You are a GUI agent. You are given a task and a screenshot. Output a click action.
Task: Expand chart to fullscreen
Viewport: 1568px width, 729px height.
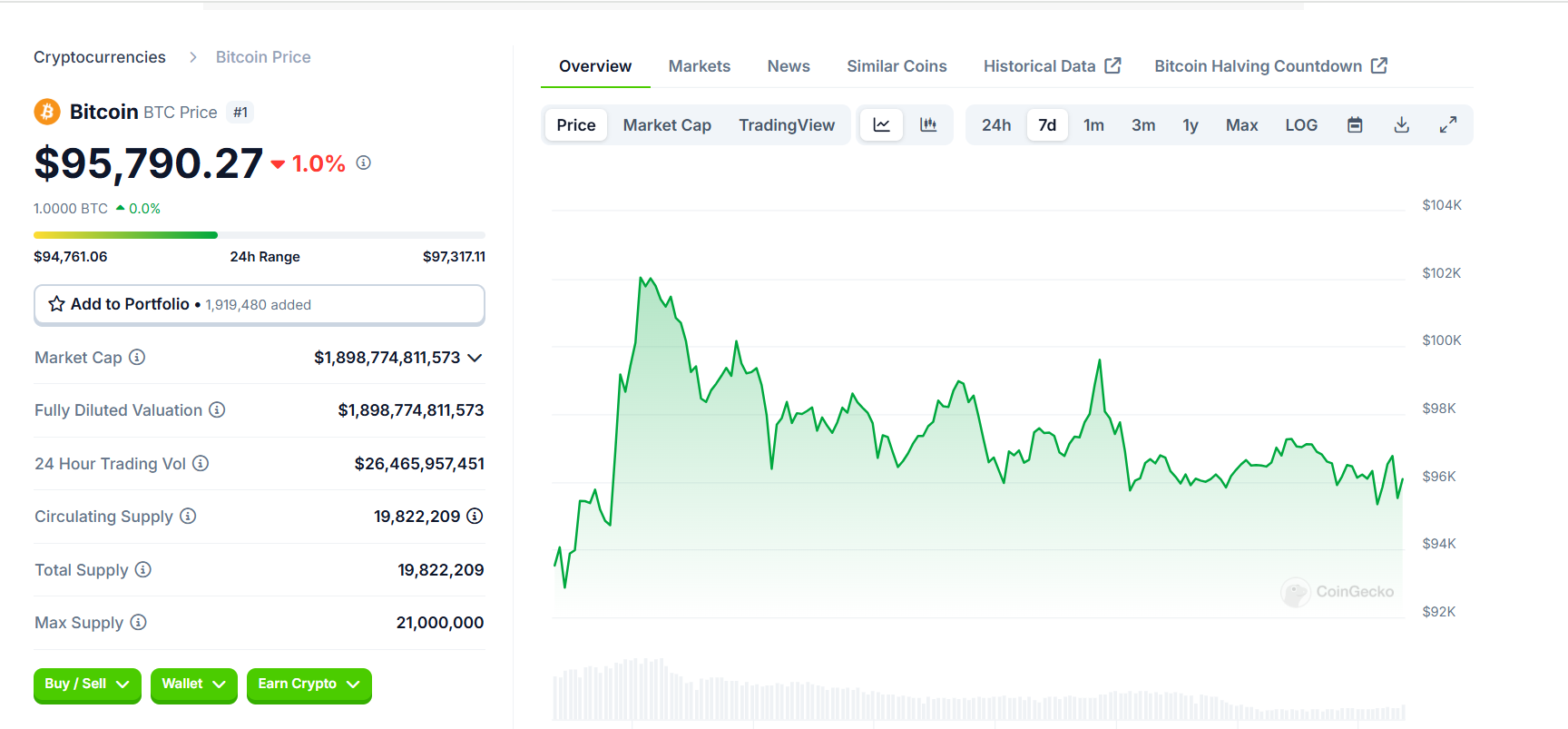click(x=1448, y=124)
